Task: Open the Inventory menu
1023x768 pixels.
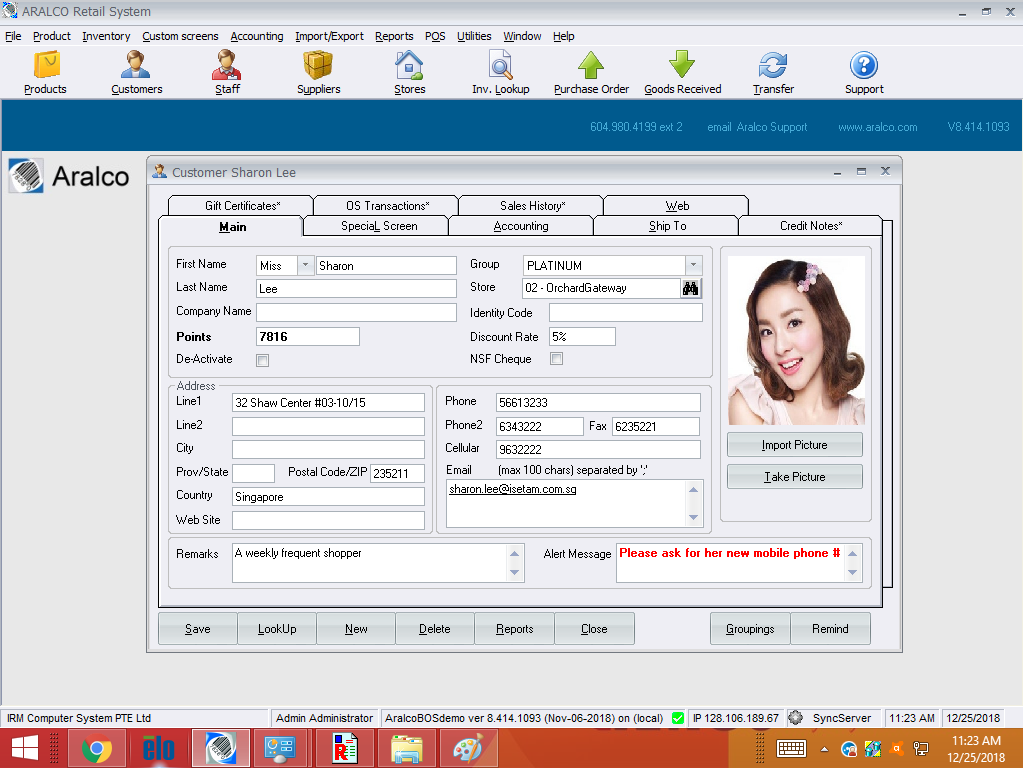Action: (106, 36)
